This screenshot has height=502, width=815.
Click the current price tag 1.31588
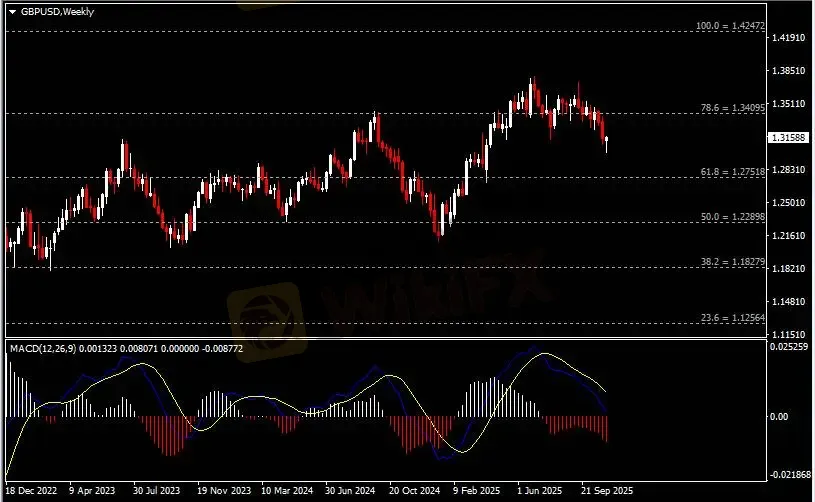click(x=788, y=138)
